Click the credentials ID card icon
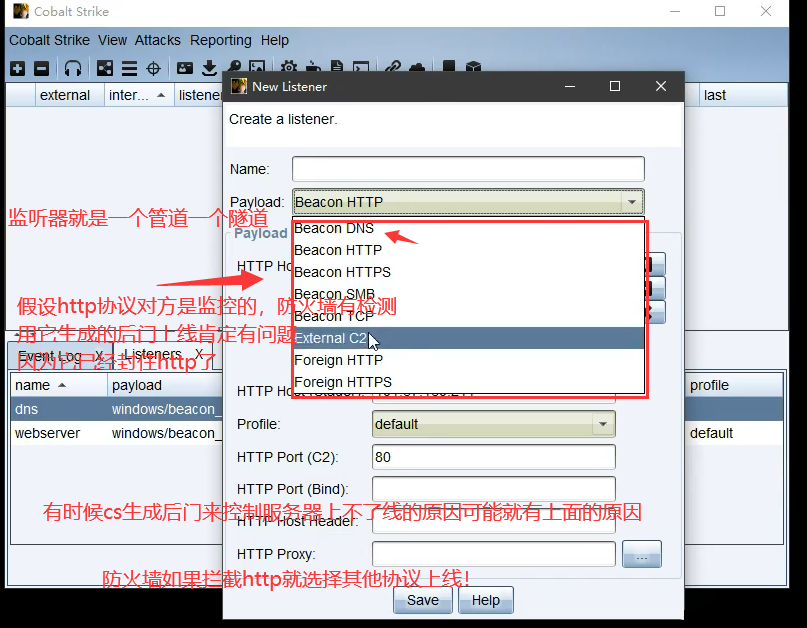The width and height of the screenshot is (807, 628). (x=185, y=68)
